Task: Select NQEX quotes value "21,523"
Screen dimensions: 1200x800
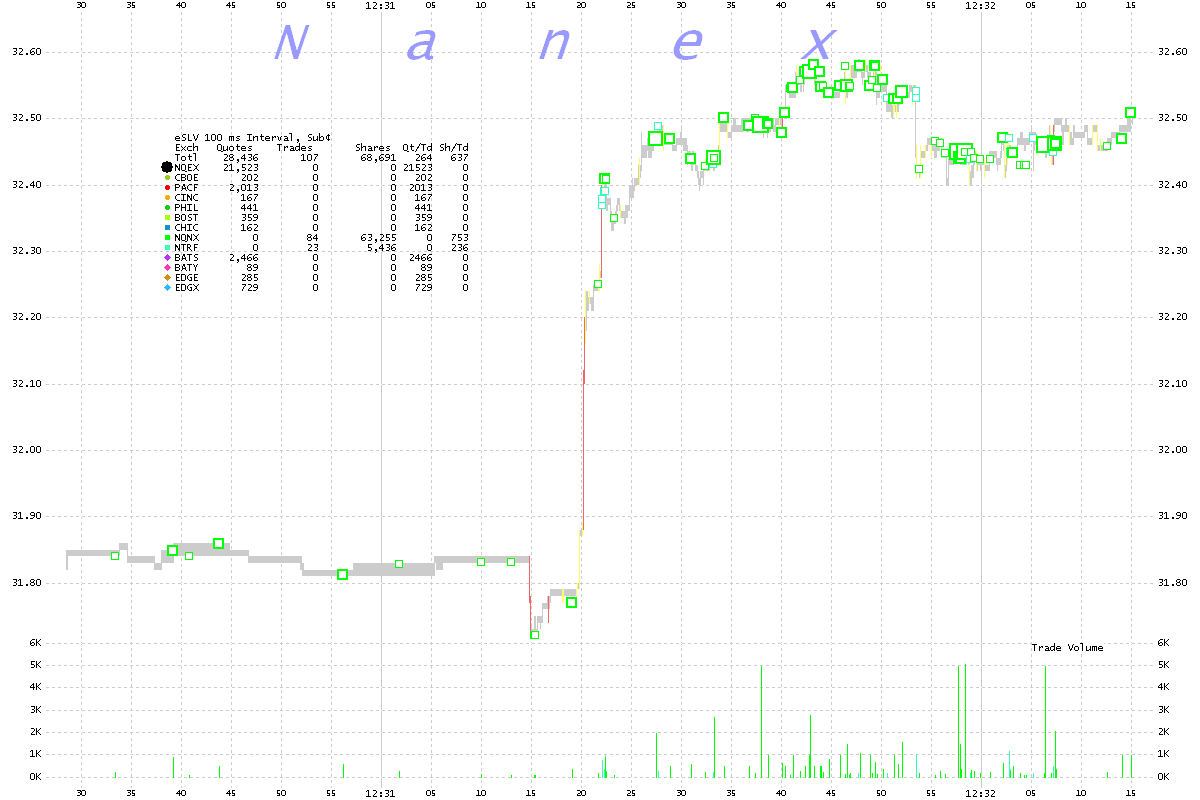Action: [x=241, y=168]
